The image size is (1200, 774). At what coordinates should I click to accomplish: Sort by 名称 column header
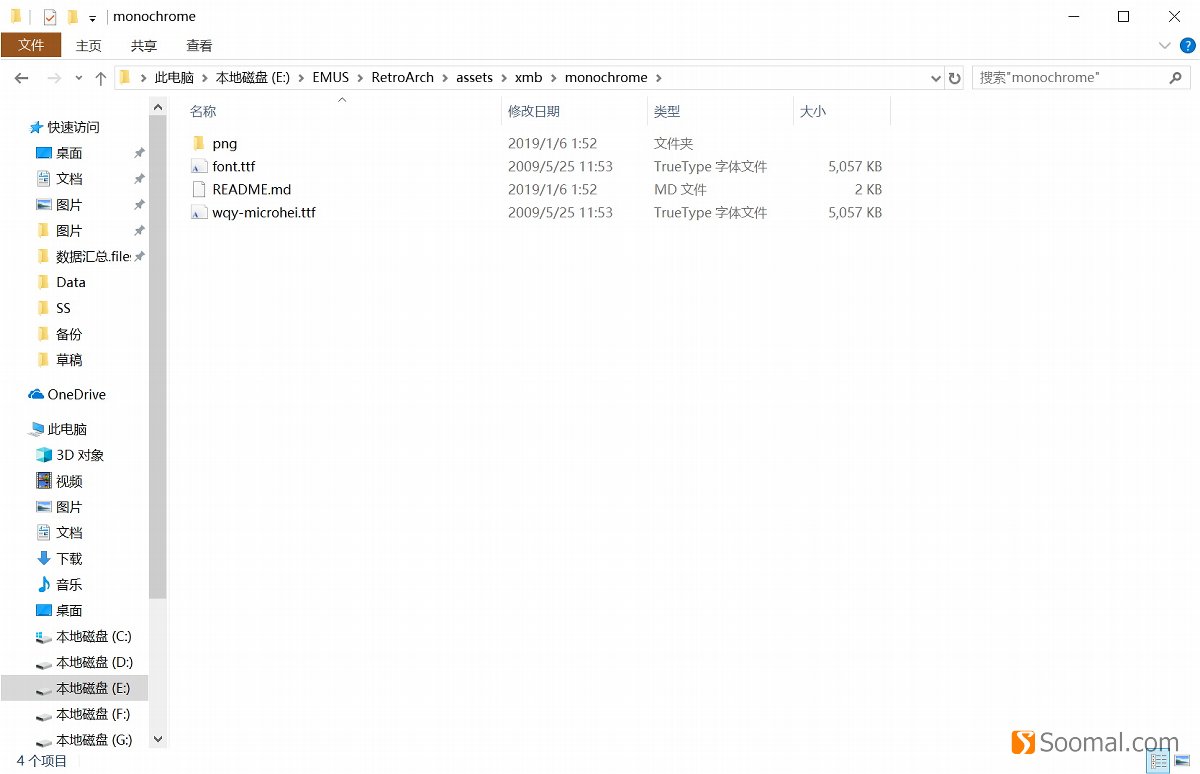coord(341,111)
